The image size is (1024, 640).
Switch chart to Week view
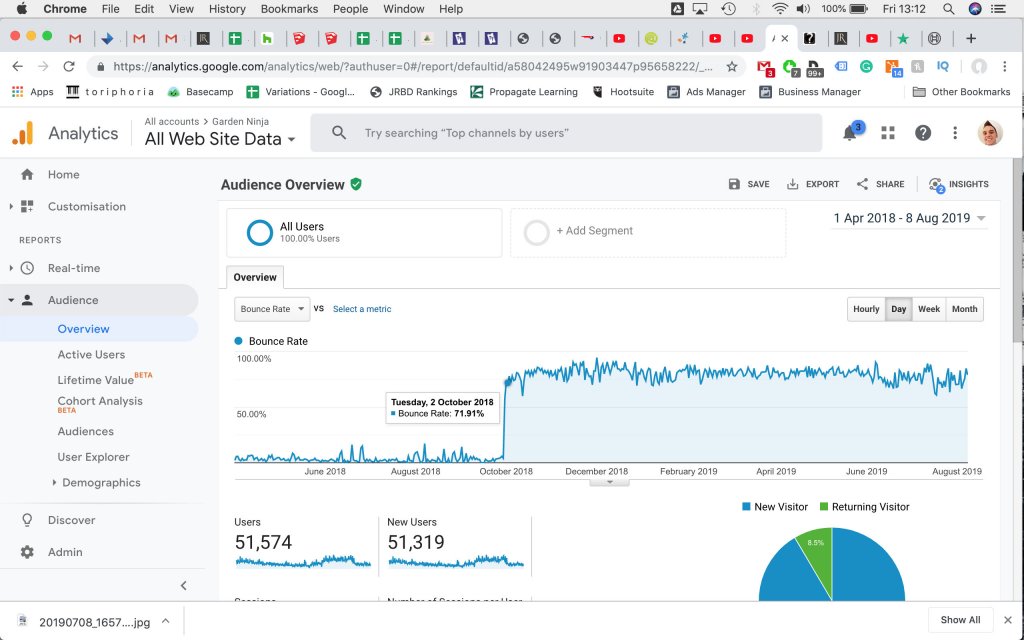[929, 309]
